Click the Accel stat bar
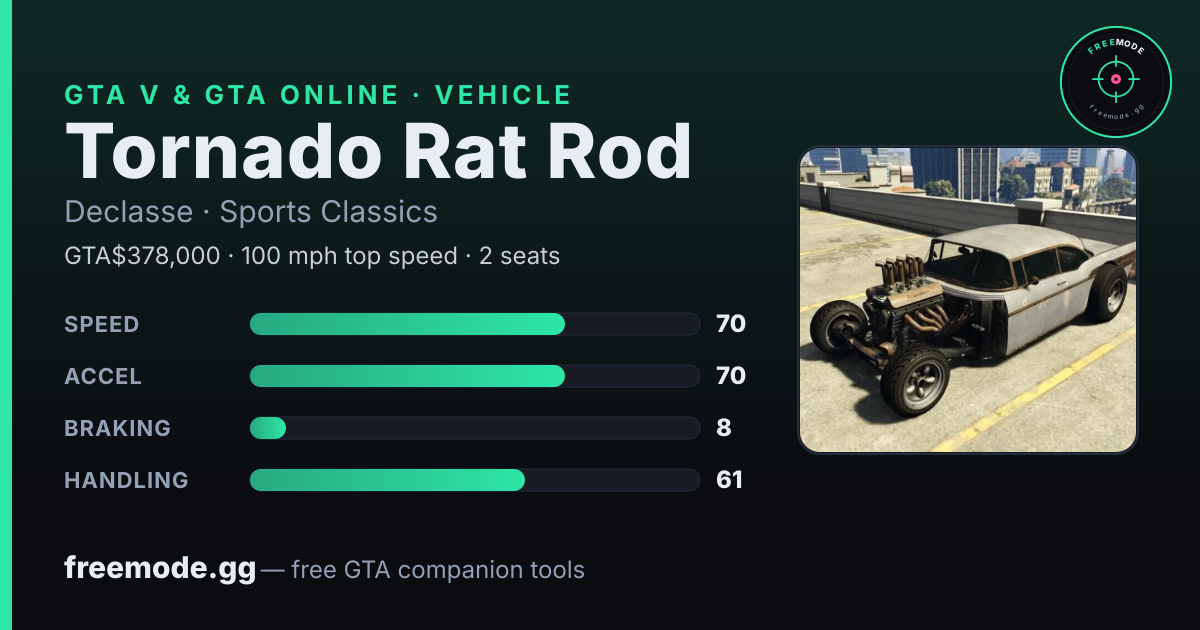This screenshot has width=1200, height=630. pos(474,376)
